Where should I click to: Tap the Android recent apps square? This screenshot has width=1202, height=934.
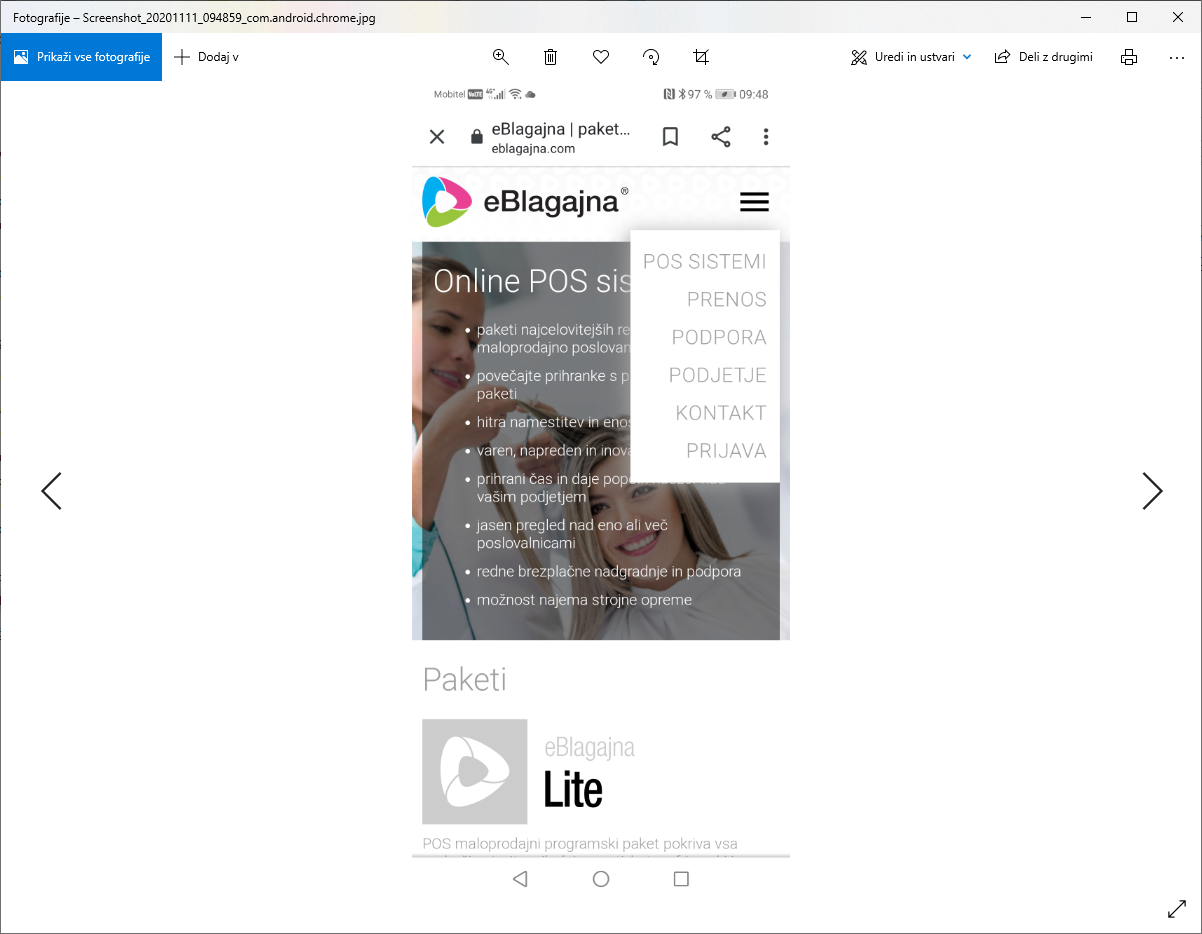[682, 879]
